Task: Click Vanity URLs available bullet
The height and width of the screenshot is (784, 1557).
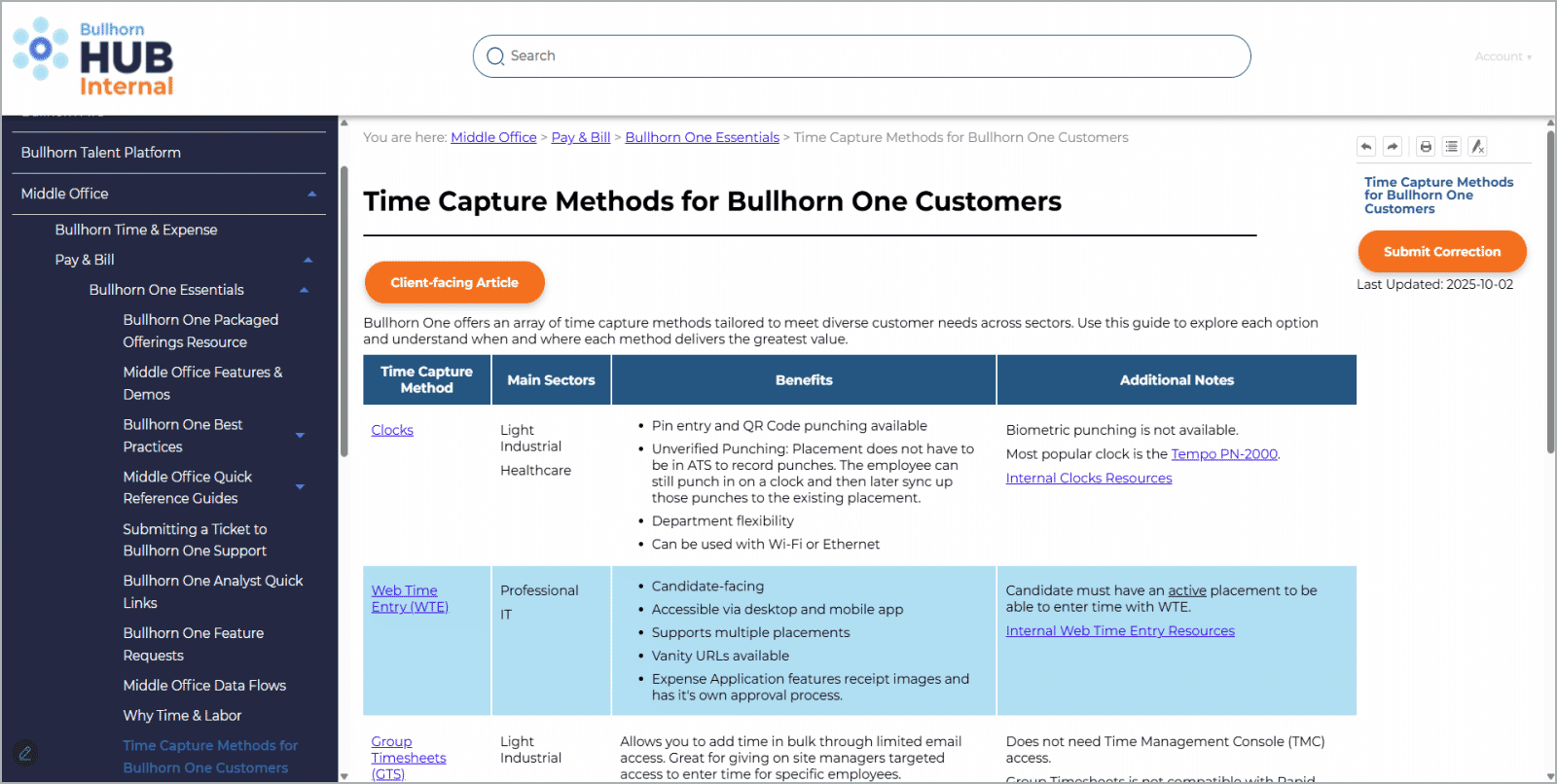Action: point(720,656)
